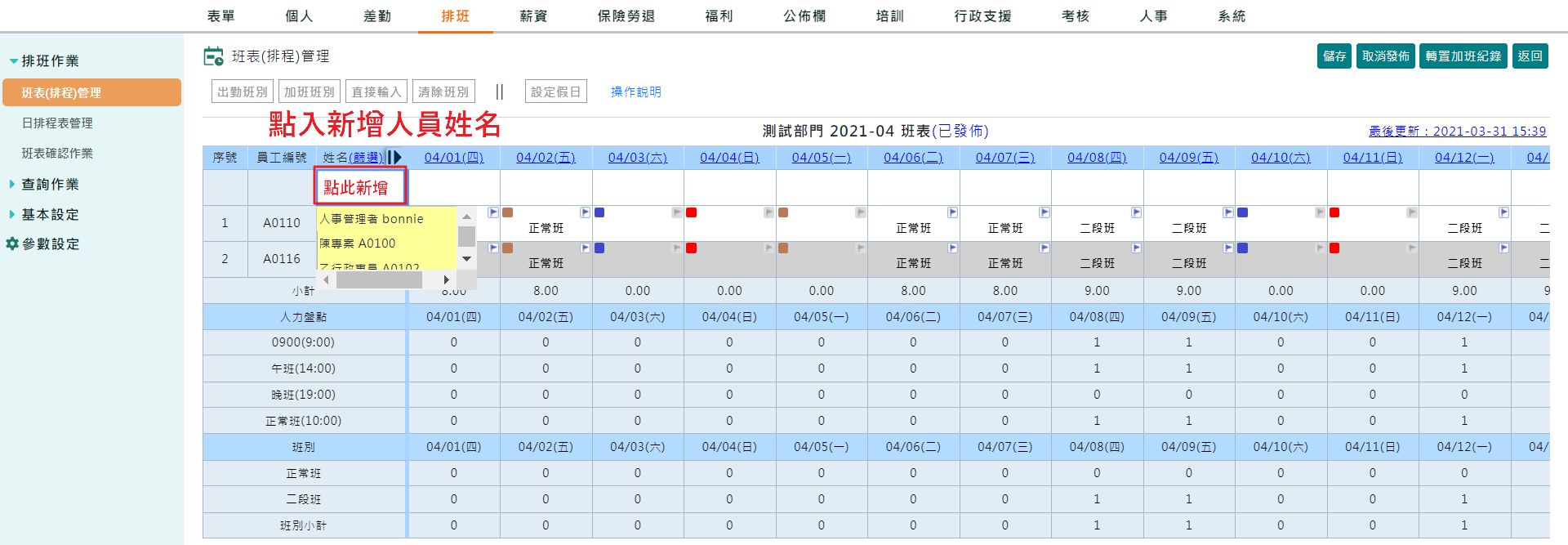Click the flag icon in row 1 under 04/06(二)

point(952,212)
